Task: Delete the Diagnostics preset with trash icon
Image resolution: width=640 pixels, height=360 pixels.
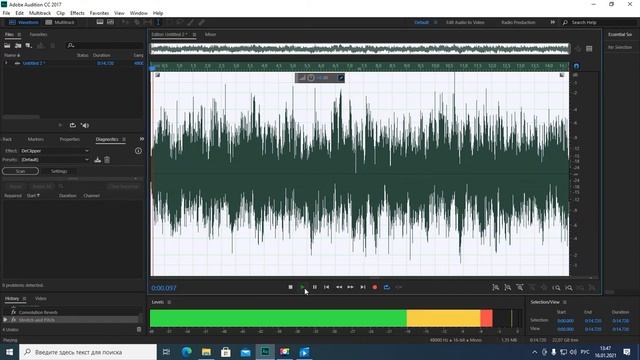Action: [x=107, y=160]
